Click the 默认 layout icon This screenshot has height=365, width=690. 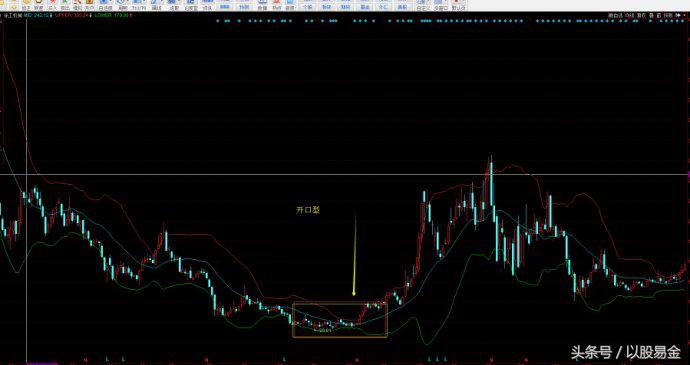[x=459, y=5]
